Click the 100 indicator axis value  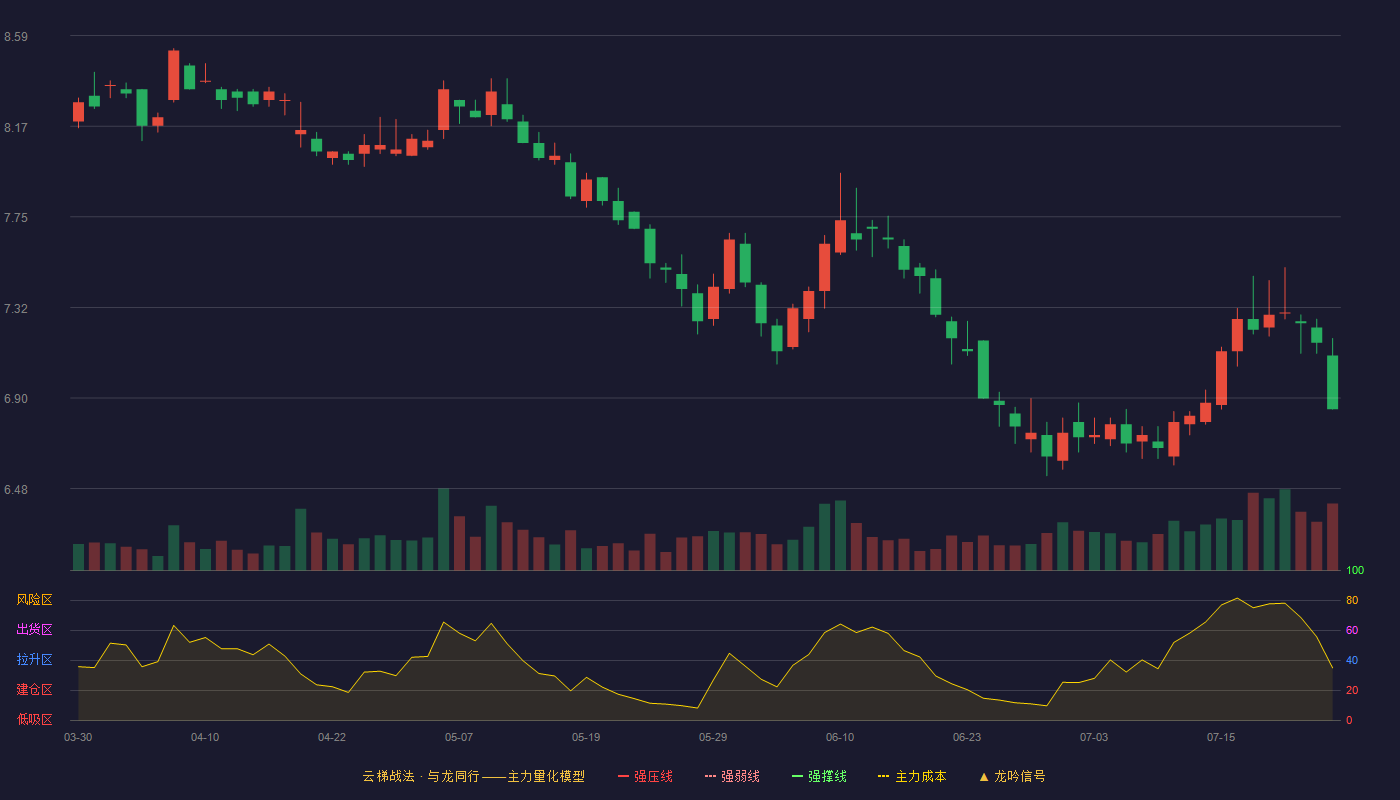(x=1355, y=570)
